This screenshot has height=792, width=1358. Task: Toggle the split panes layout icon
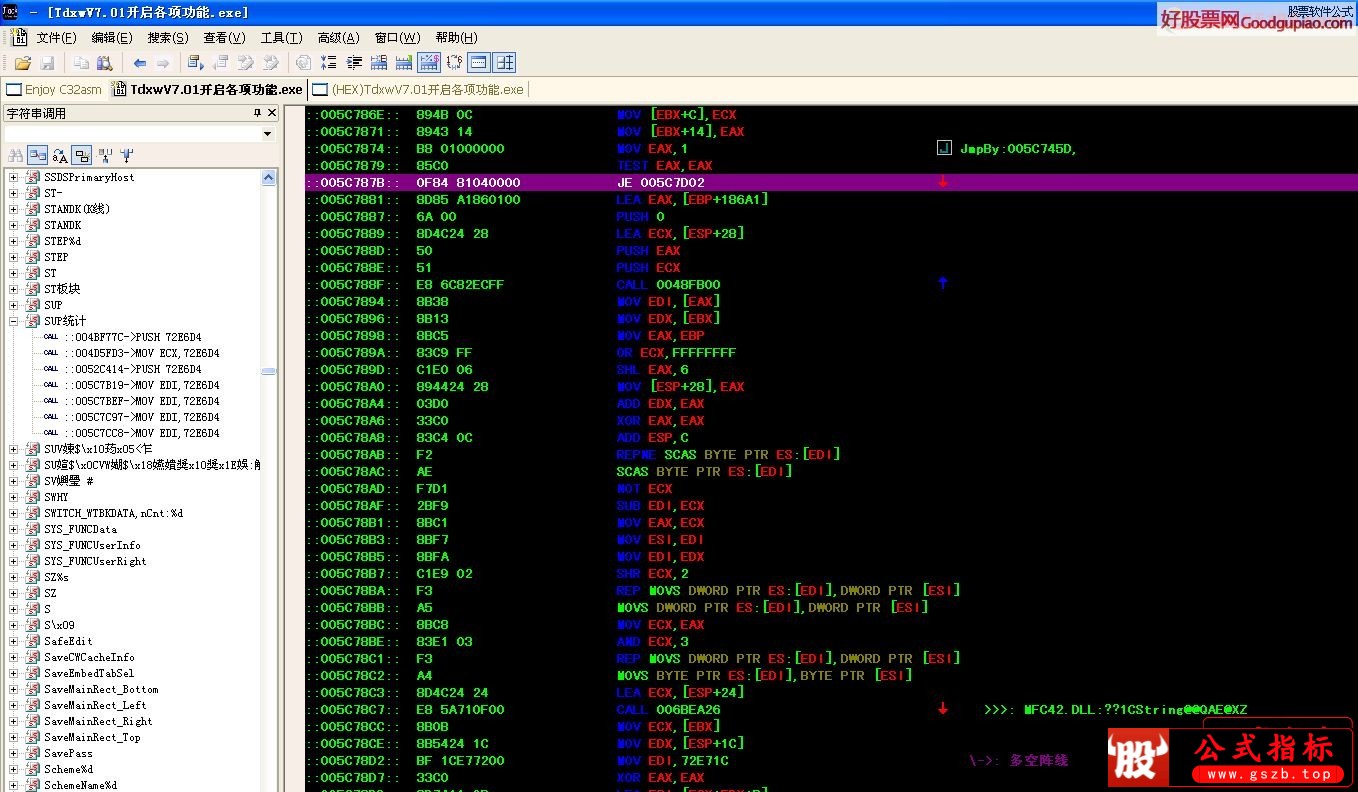coord(504,63)
